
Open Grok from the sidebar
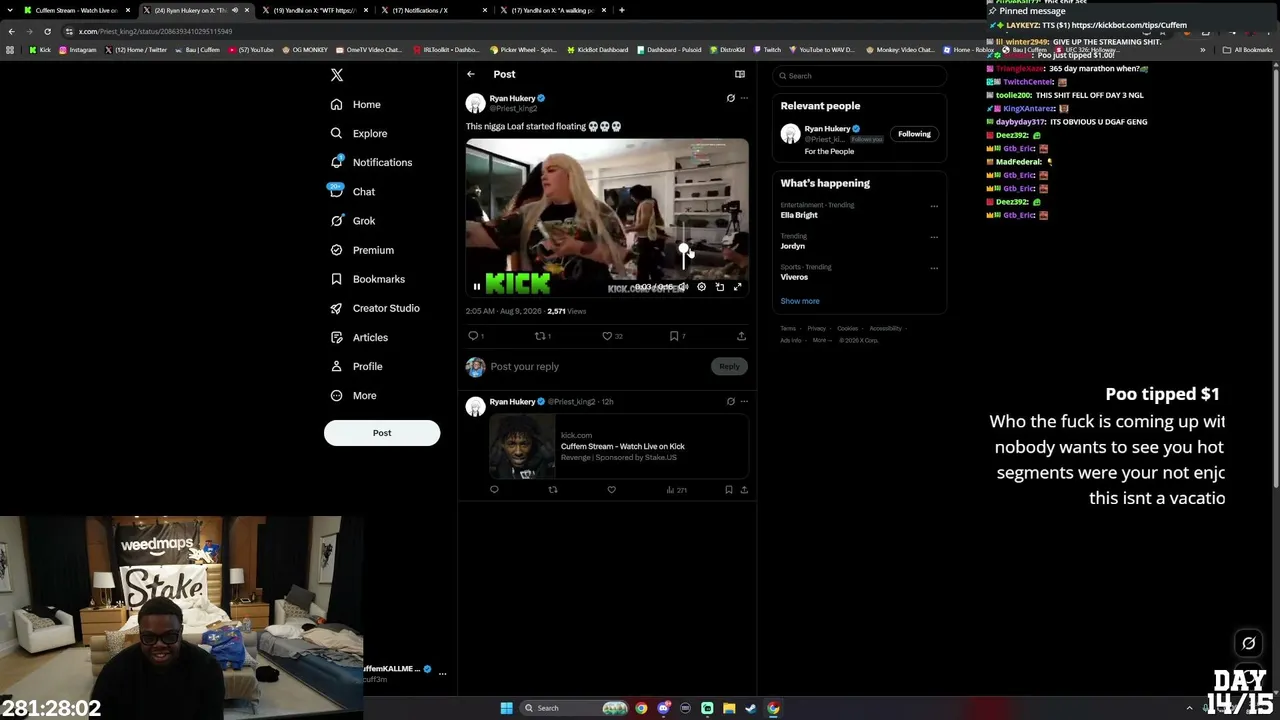[x=352, y=221]
